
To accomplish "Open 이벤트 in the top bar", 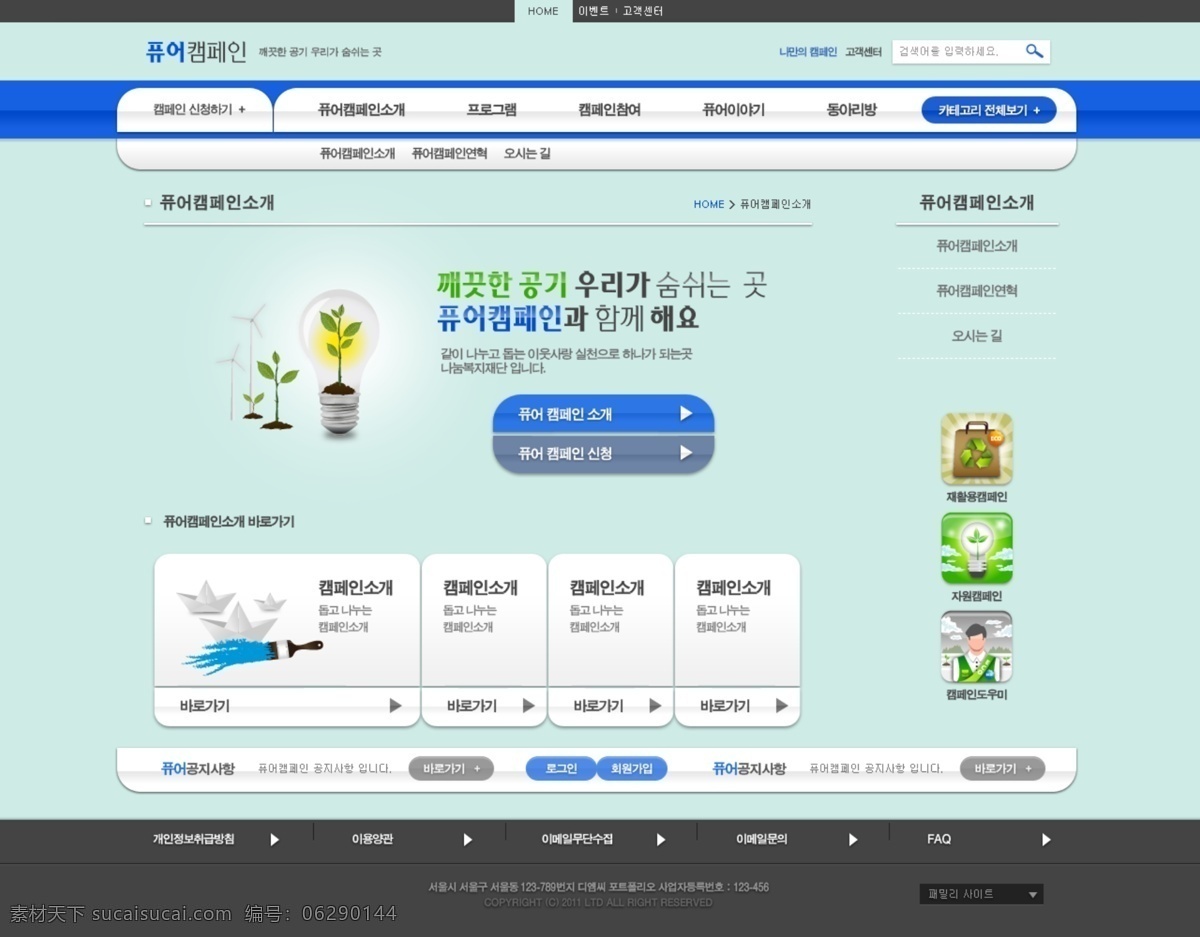I will (x=593, y=11).
